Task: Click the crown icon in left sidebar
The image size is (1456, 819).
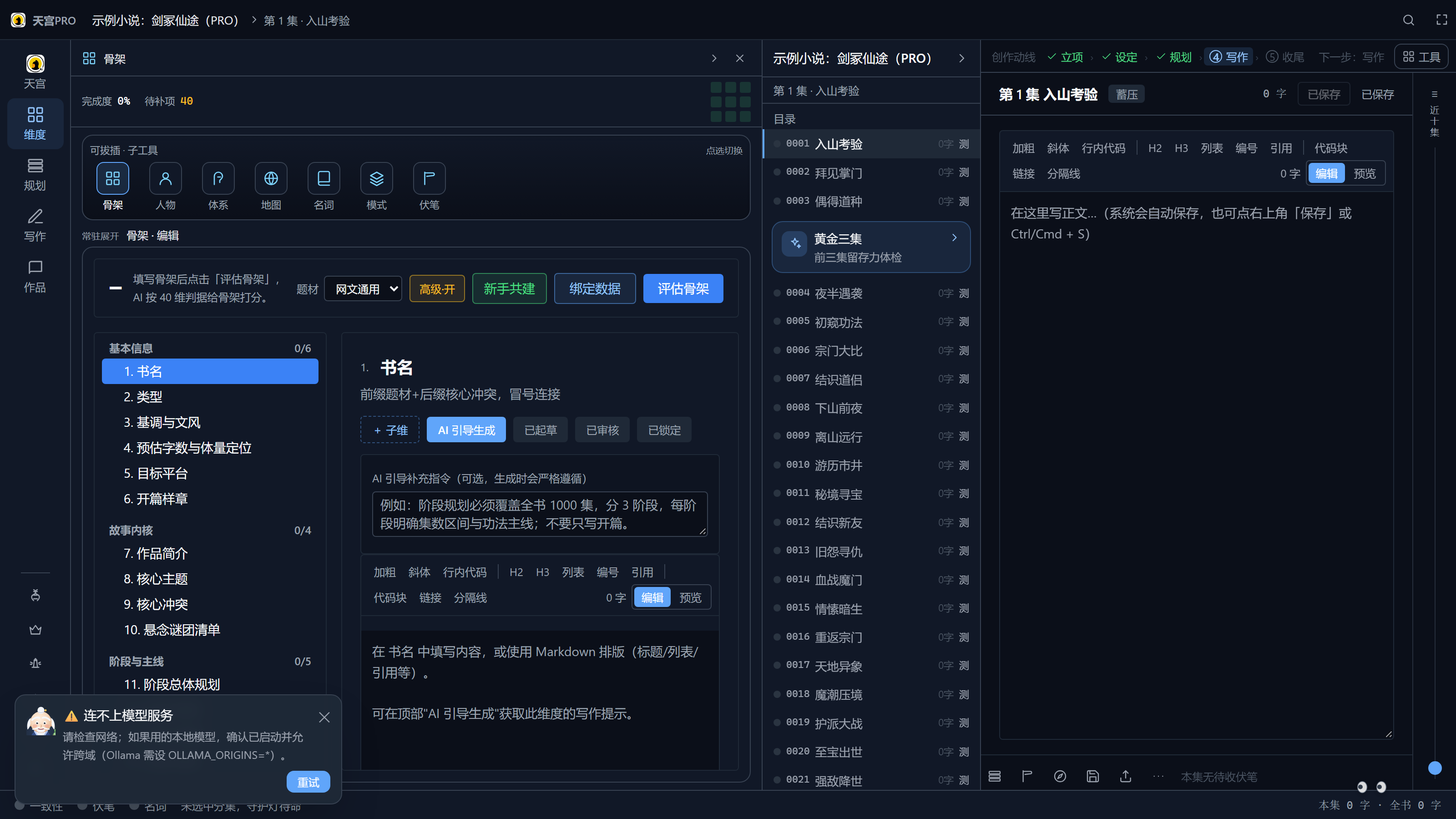Action: tap(35, 629)
